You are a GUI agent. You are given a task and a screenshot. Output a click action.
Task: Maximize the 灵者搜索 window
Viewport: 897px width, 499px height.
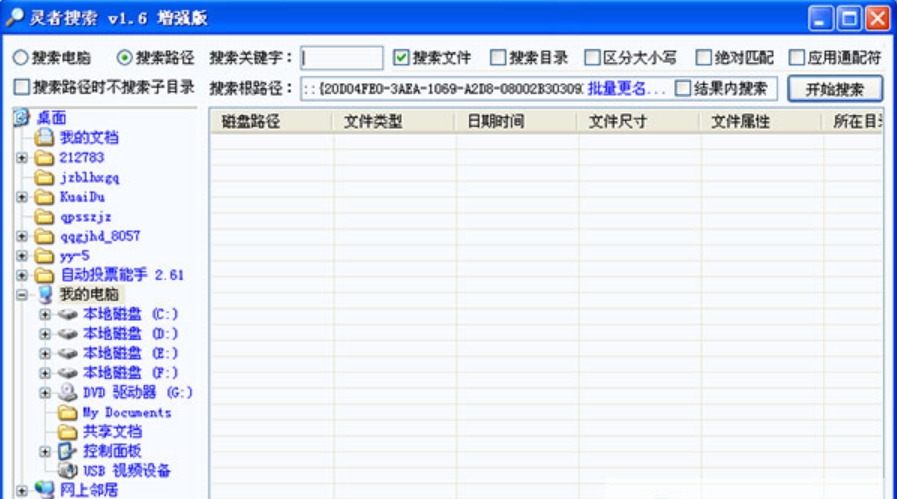[x=849, y=18]
